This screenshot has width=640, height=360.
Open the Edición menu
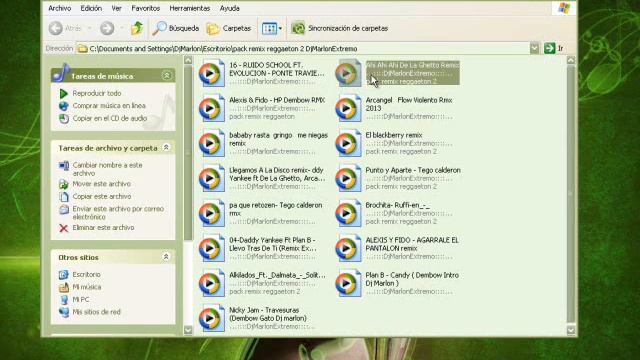click(91, 8)
